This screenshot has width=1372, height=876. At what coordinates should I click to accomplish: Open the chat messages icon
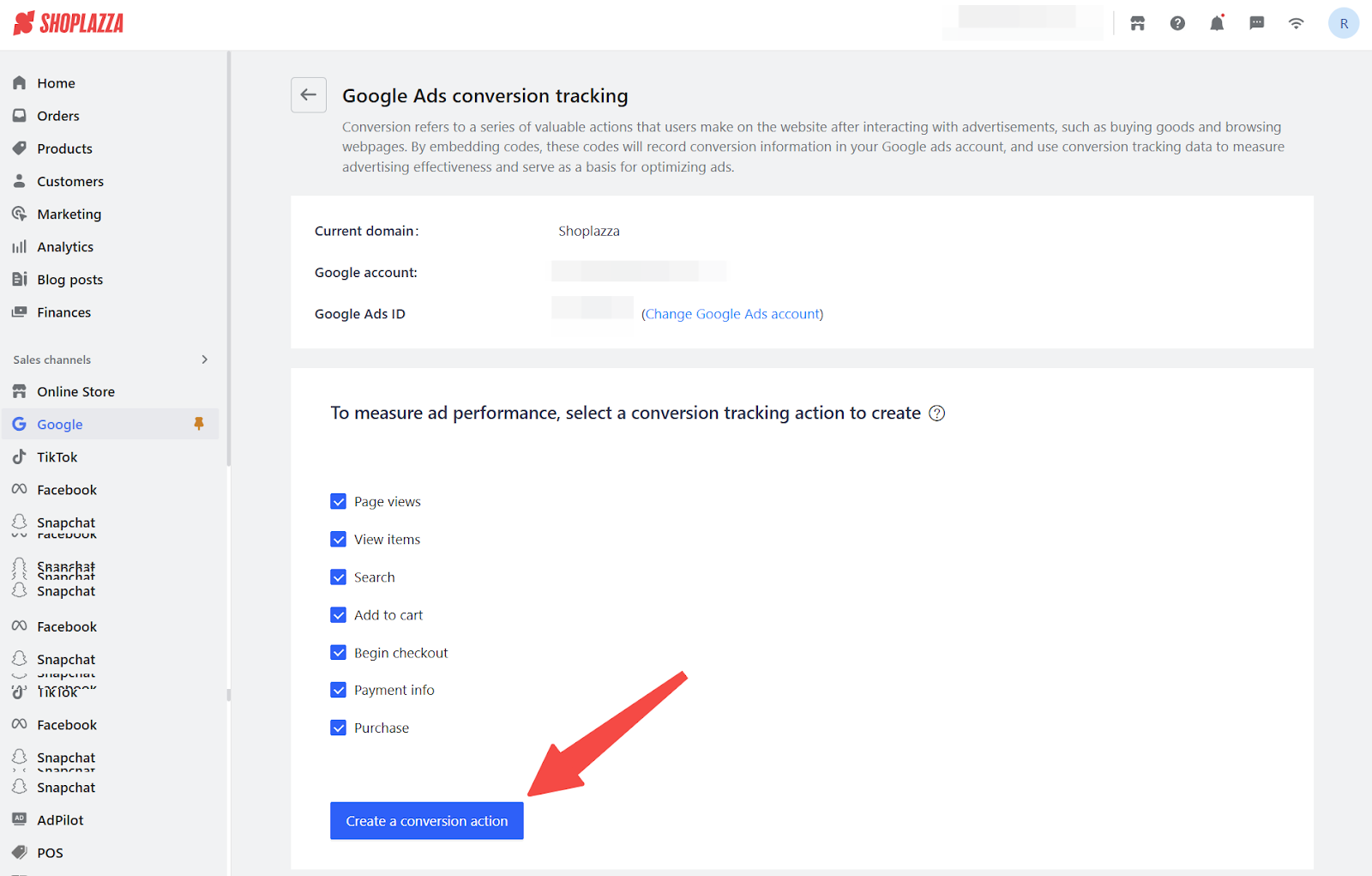[1256, 23]
